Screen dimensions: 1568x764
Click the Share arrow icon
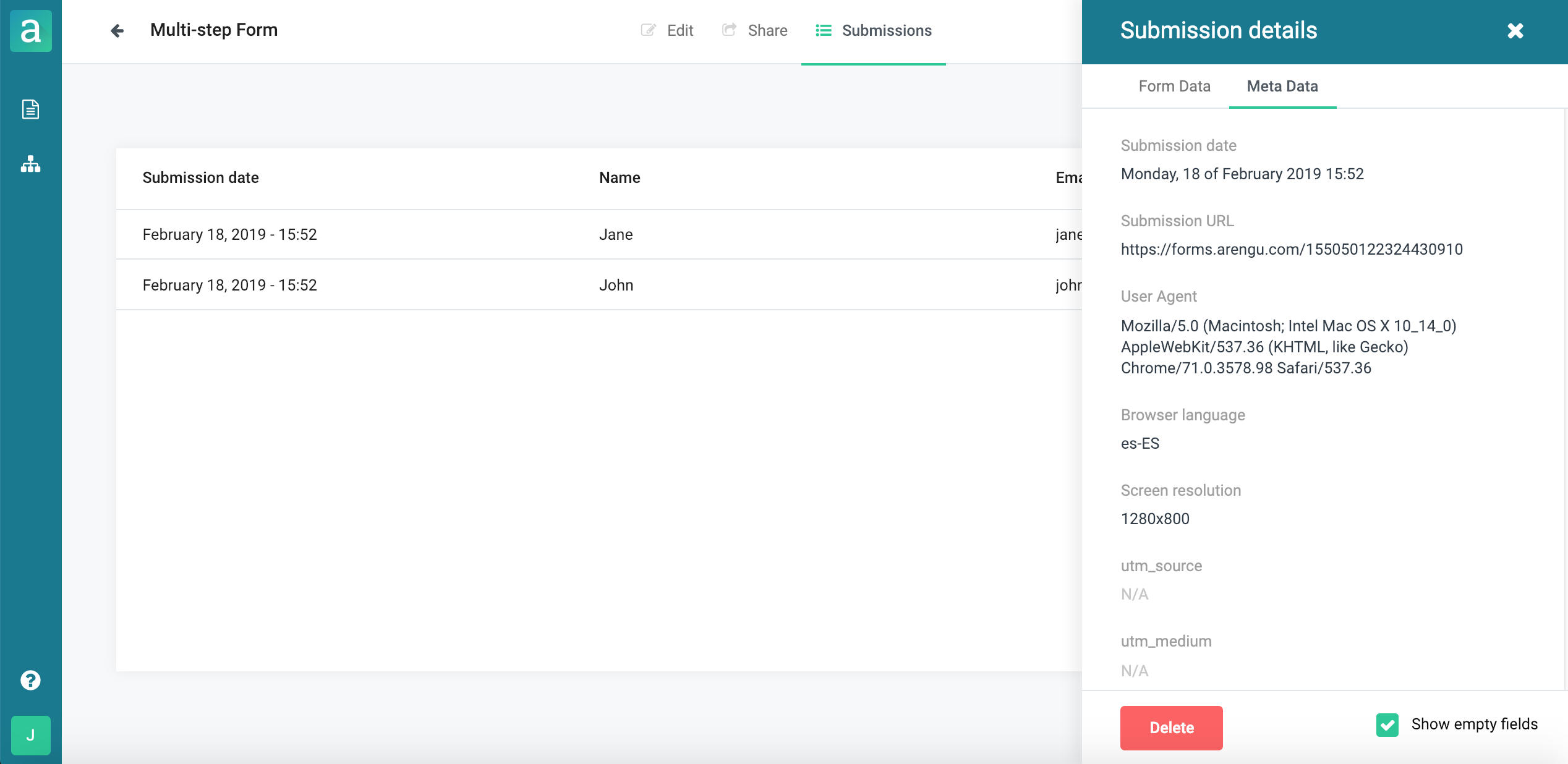[729, 30]
